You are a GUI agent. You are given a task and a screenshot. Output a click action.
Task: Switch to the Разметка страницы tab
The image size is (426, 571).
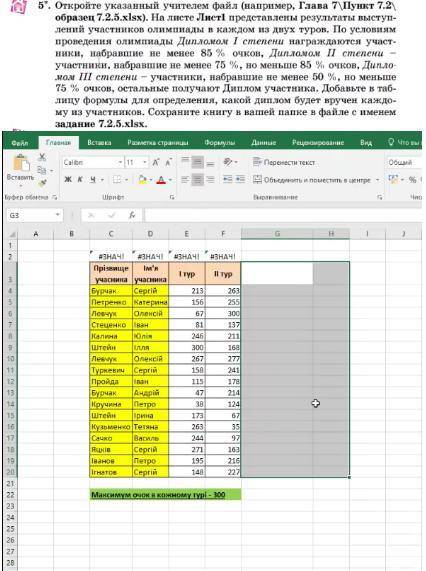(x=158, y=143)
